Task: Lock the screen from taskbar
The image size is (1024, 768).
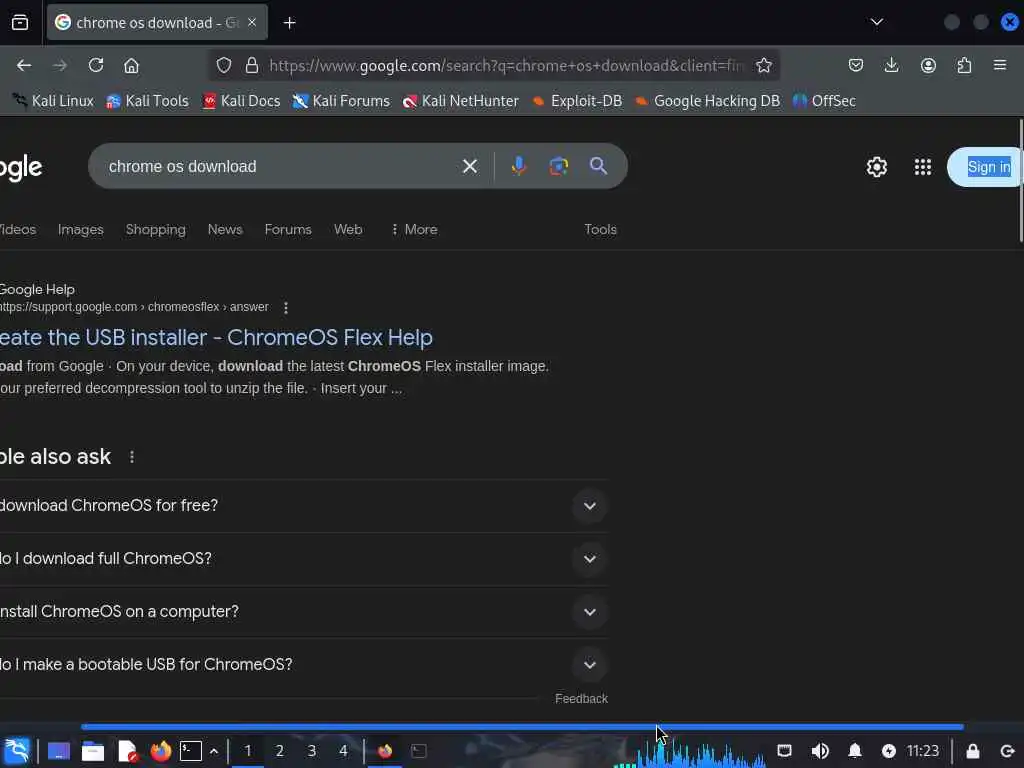Action: (x=972, y=751)
